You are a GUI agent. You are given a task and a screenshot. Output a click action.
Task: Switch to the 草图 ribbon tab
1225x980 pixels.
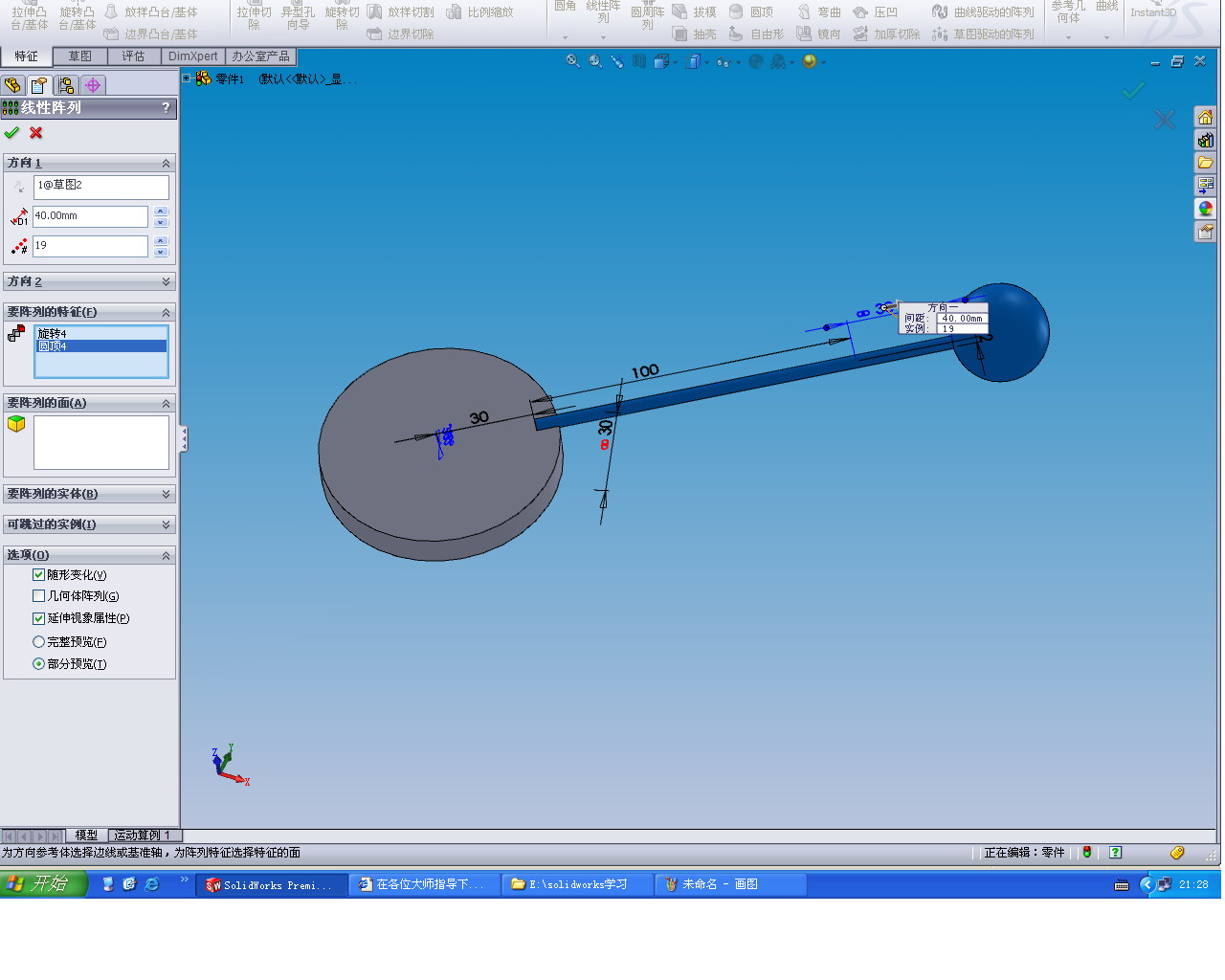[x=79, y=56]
